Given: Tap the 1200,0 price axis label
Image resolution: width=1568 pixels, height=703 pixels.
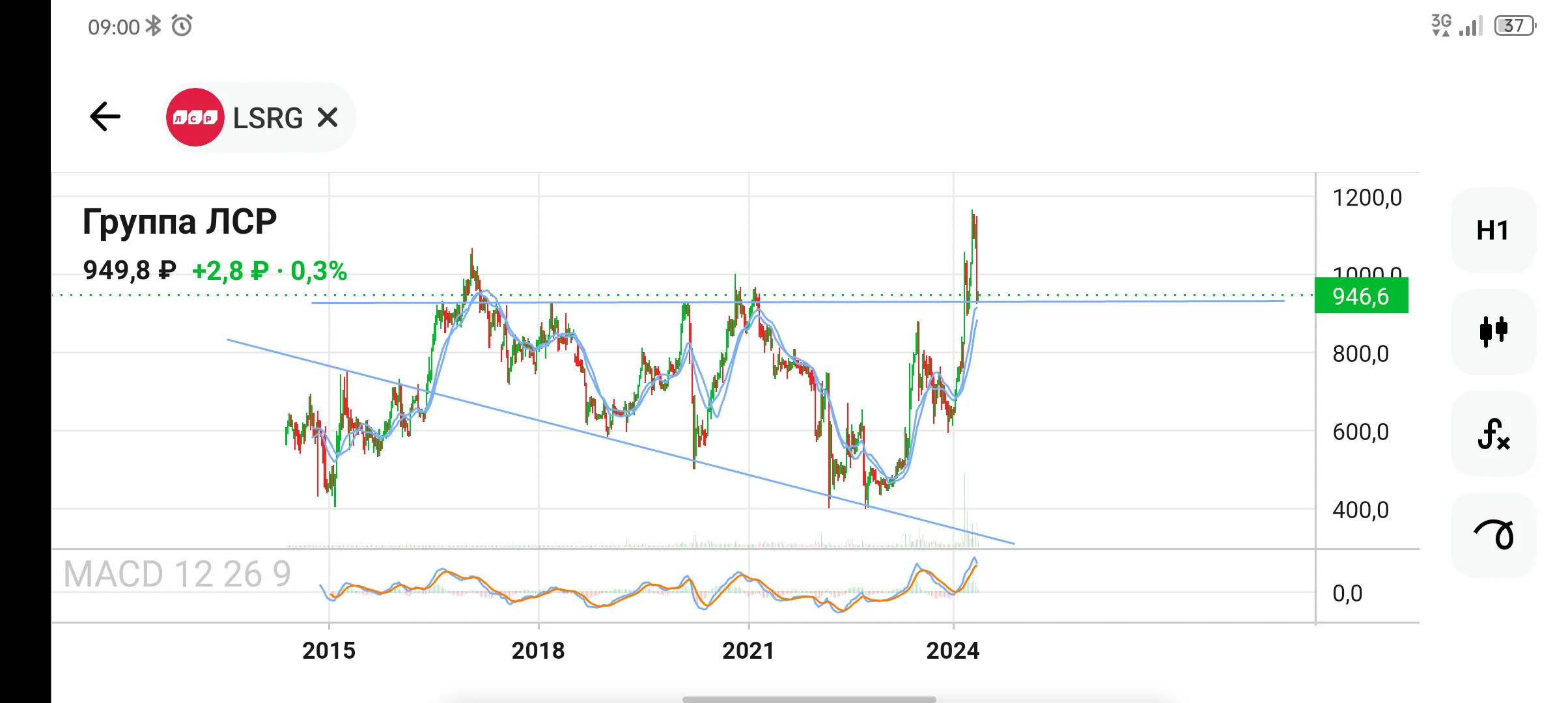Looking at the screenshot, I should tap(1367, 198).
